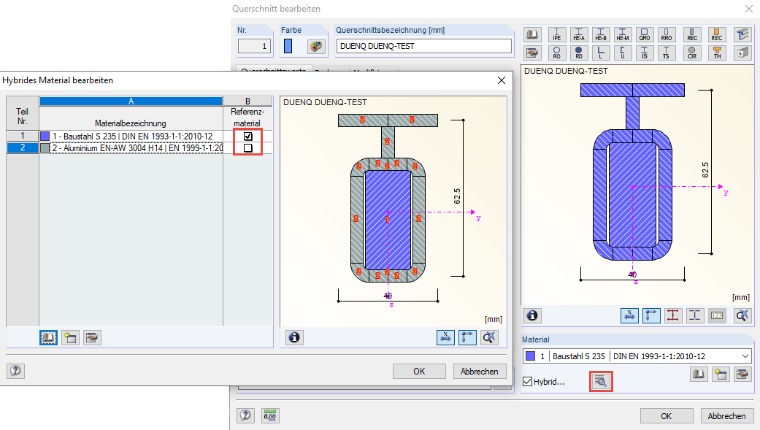Reset zoom in hybrid dialog preview
760x430 pixels.
pos(489,337)
